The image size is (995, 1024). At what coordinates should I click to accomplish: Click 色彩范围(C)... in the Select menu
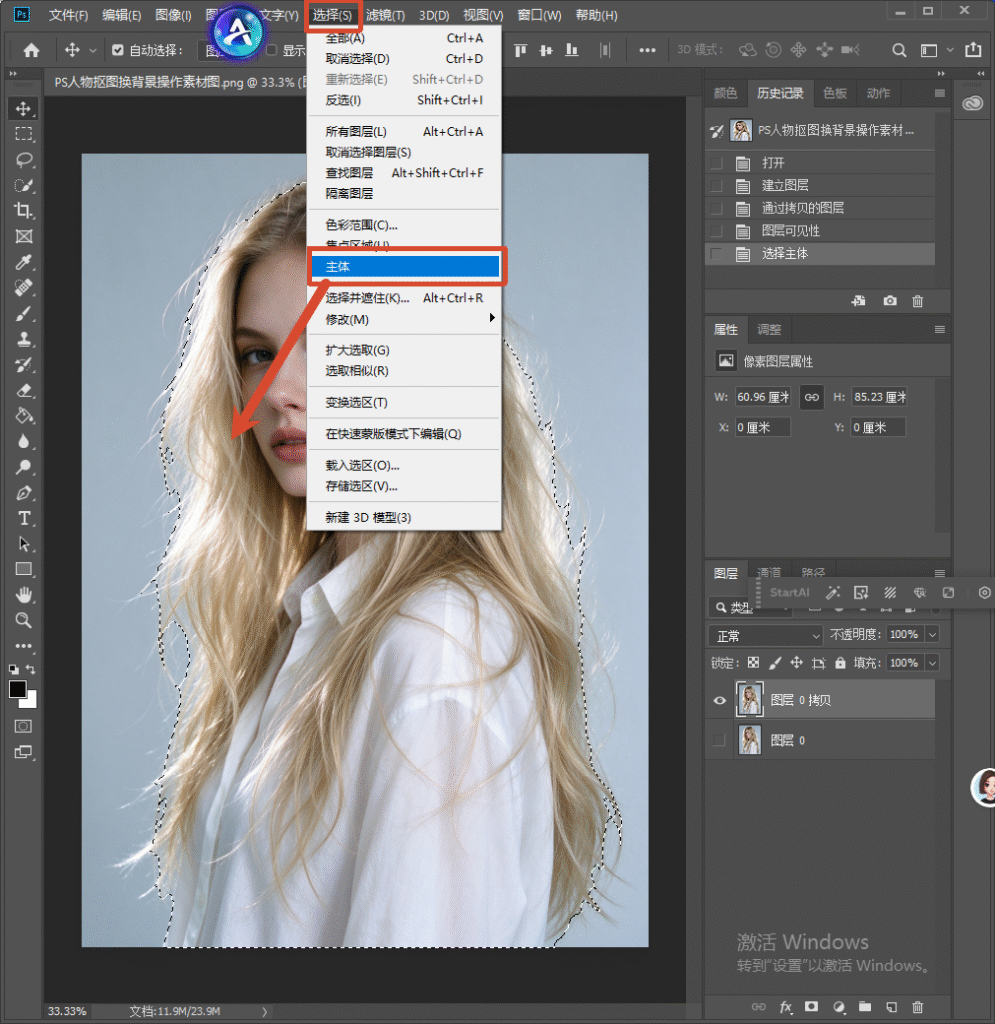pyautogui.click(x=404, y=225)
